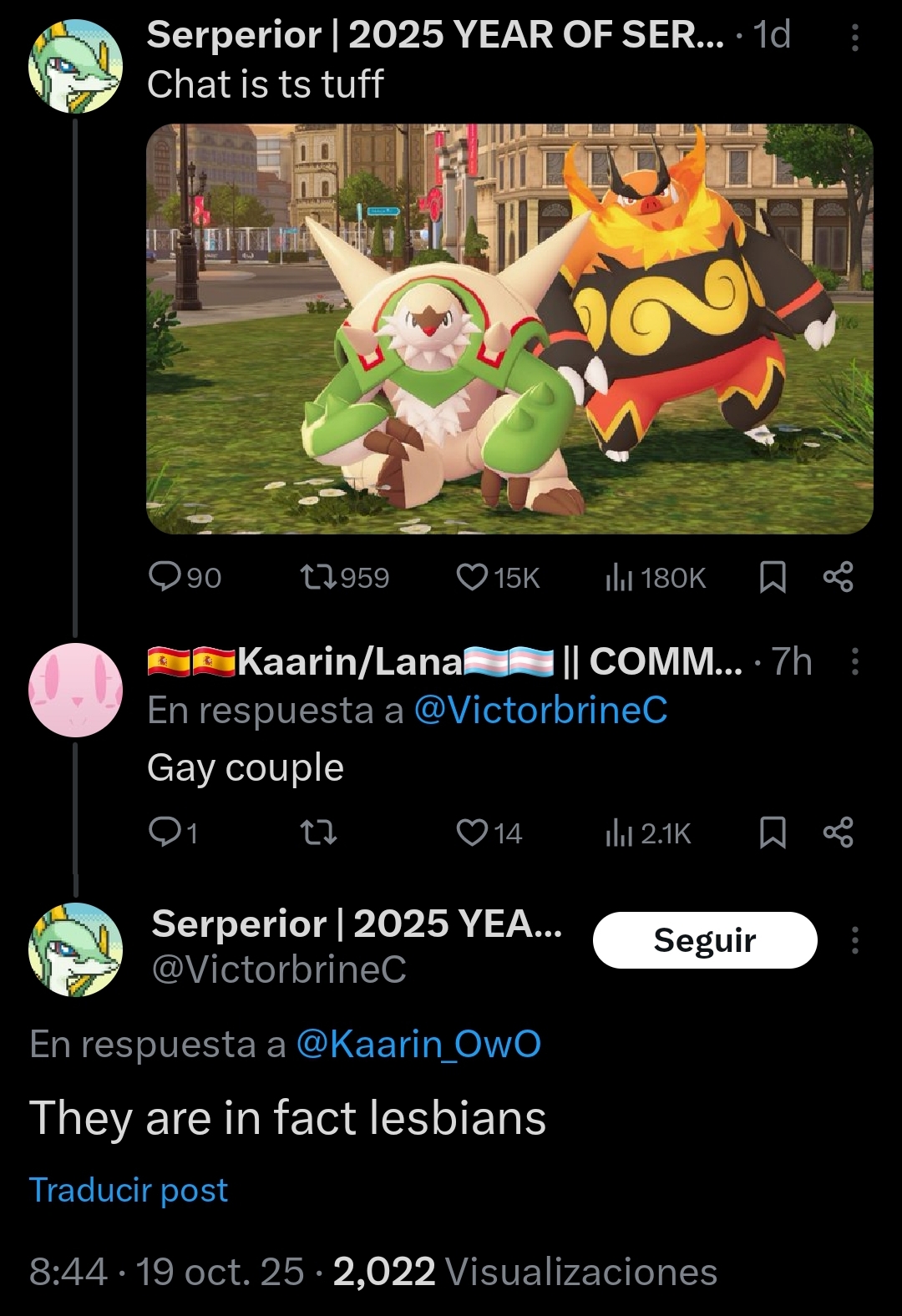Open more options beside the Seguir button
The width and height of the screenshot is (902, 1316).
(x=854, y=940)
